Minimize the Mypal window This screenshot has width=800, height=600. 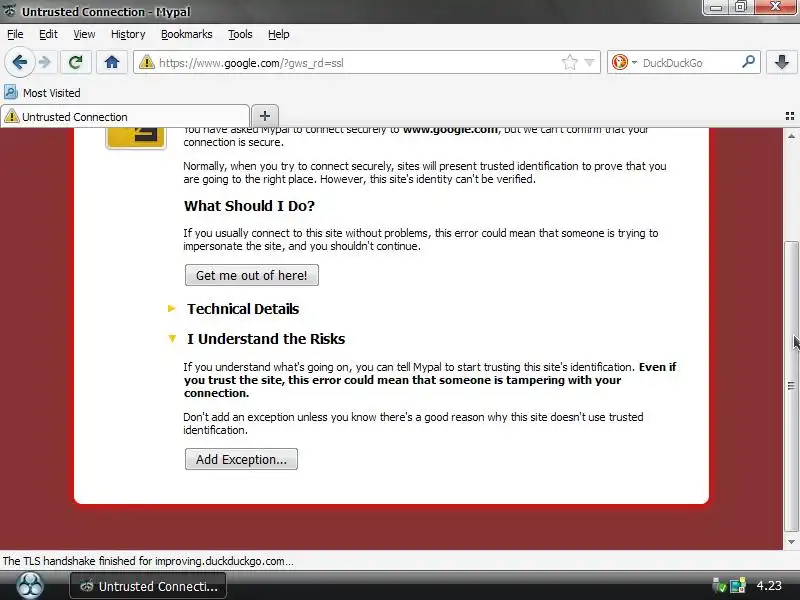[x=716, y=7]
